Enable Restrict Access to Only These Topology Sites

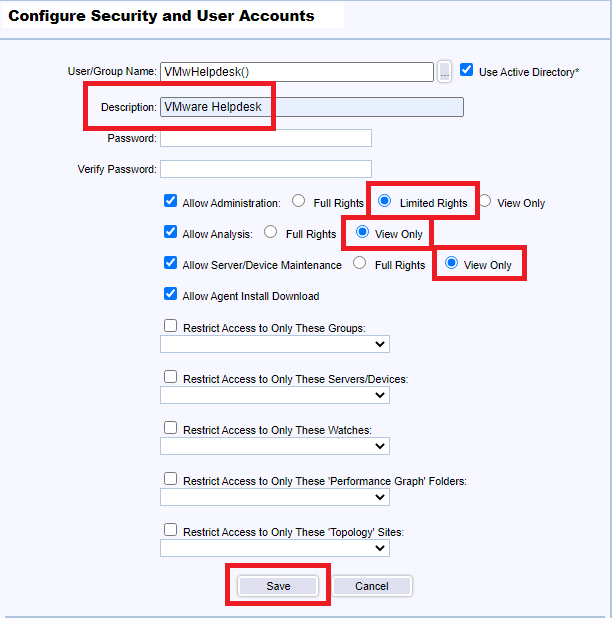point(171,530)
